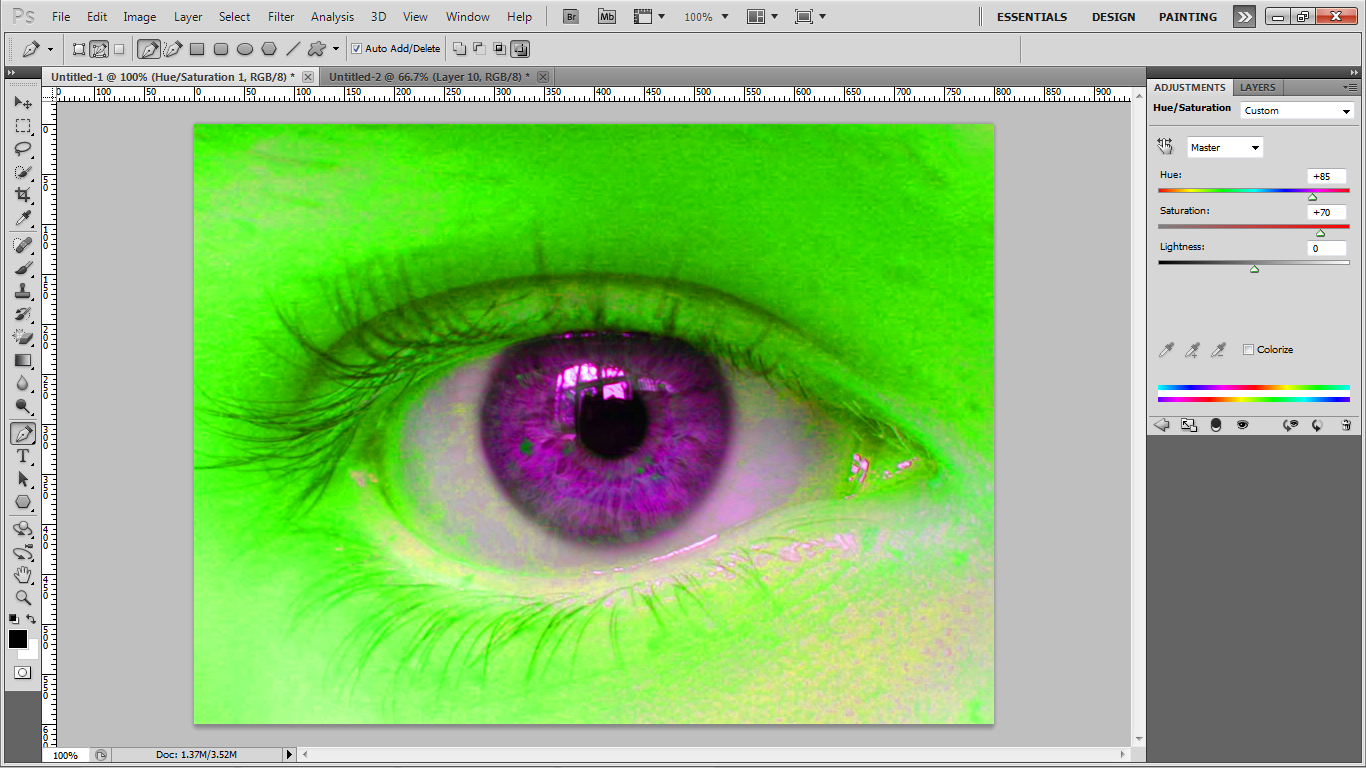Enable the Colorize checkbox
This screenshot has height=768, width=1366.
pos(1248,349)
